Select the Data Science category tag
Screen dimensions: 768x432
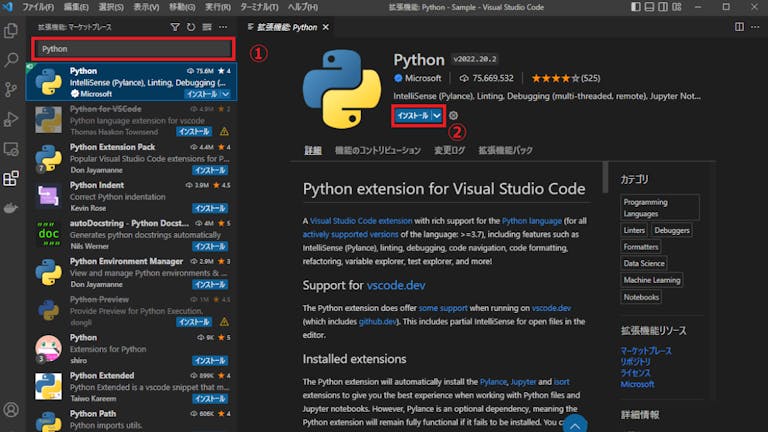644,264
